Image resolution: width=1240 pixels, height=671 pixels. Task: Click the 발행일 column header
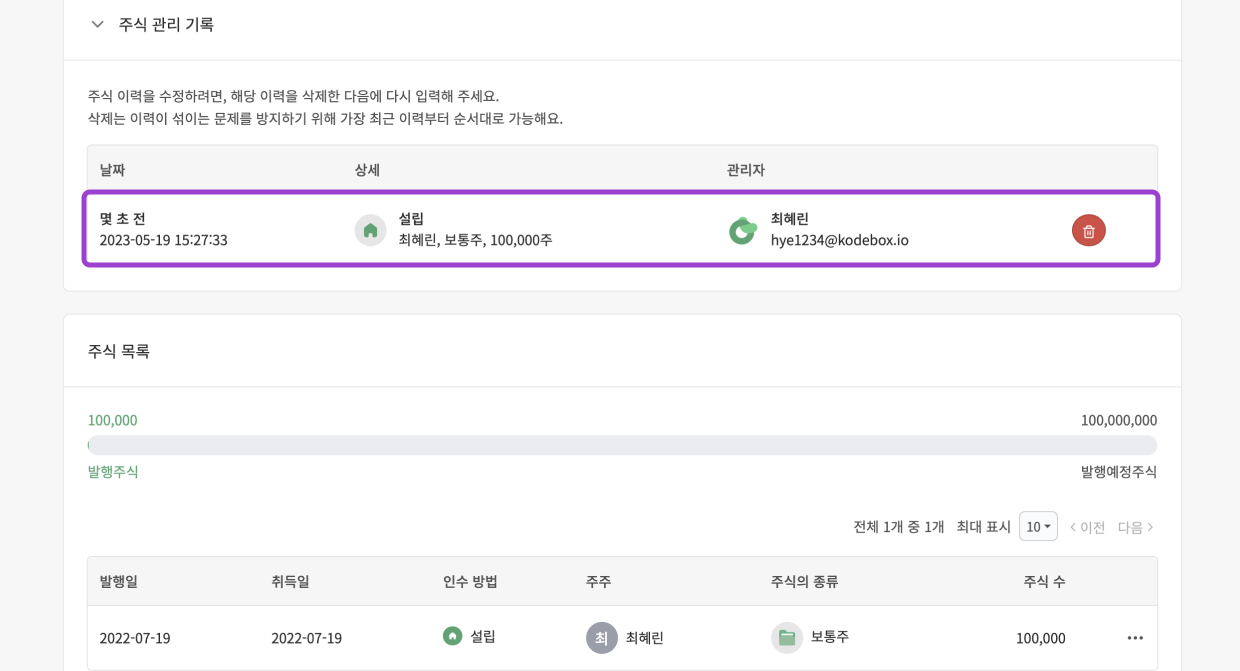pos(119,581)
